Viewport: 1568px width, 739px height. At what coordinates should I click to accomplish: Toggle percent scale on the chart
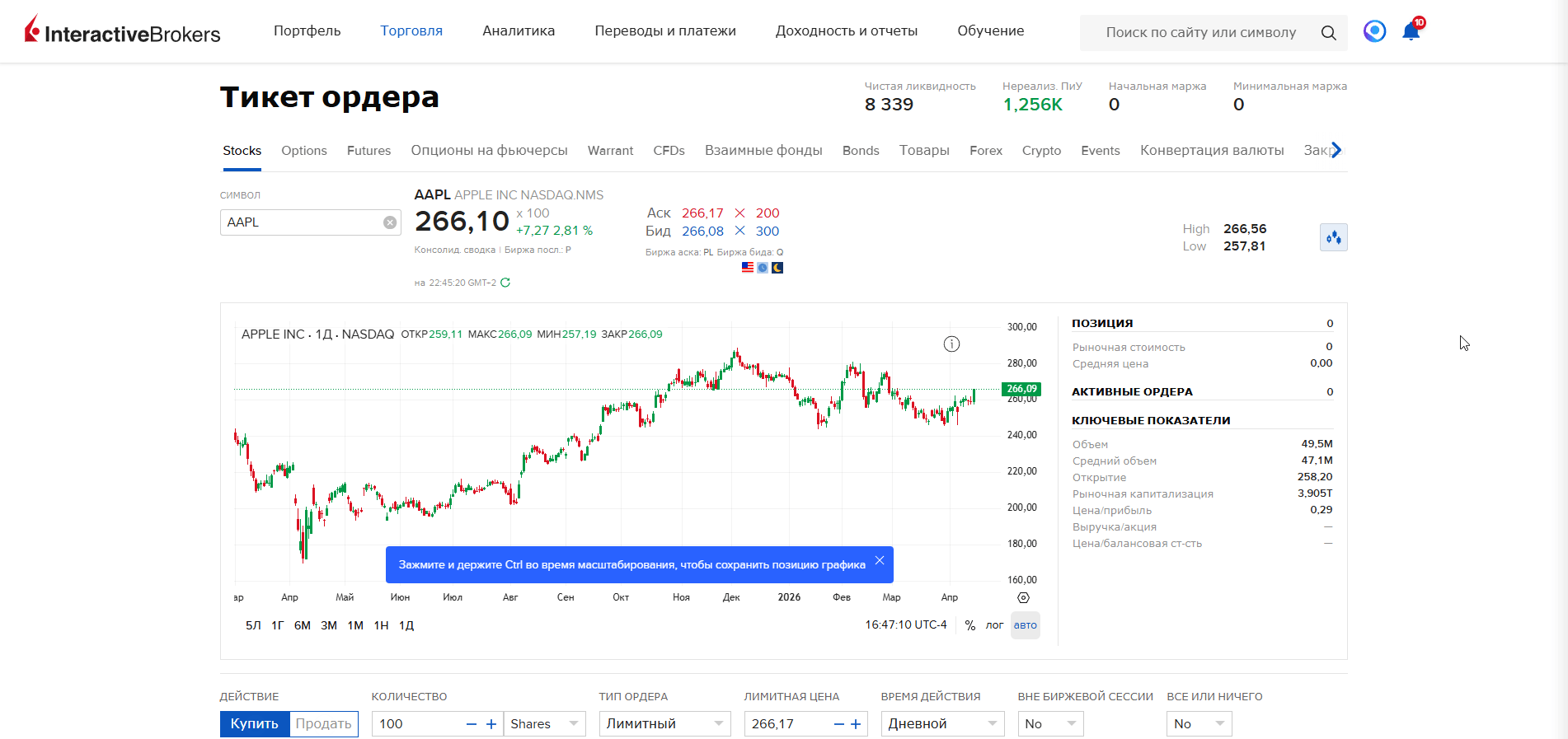tap(970, 625)
